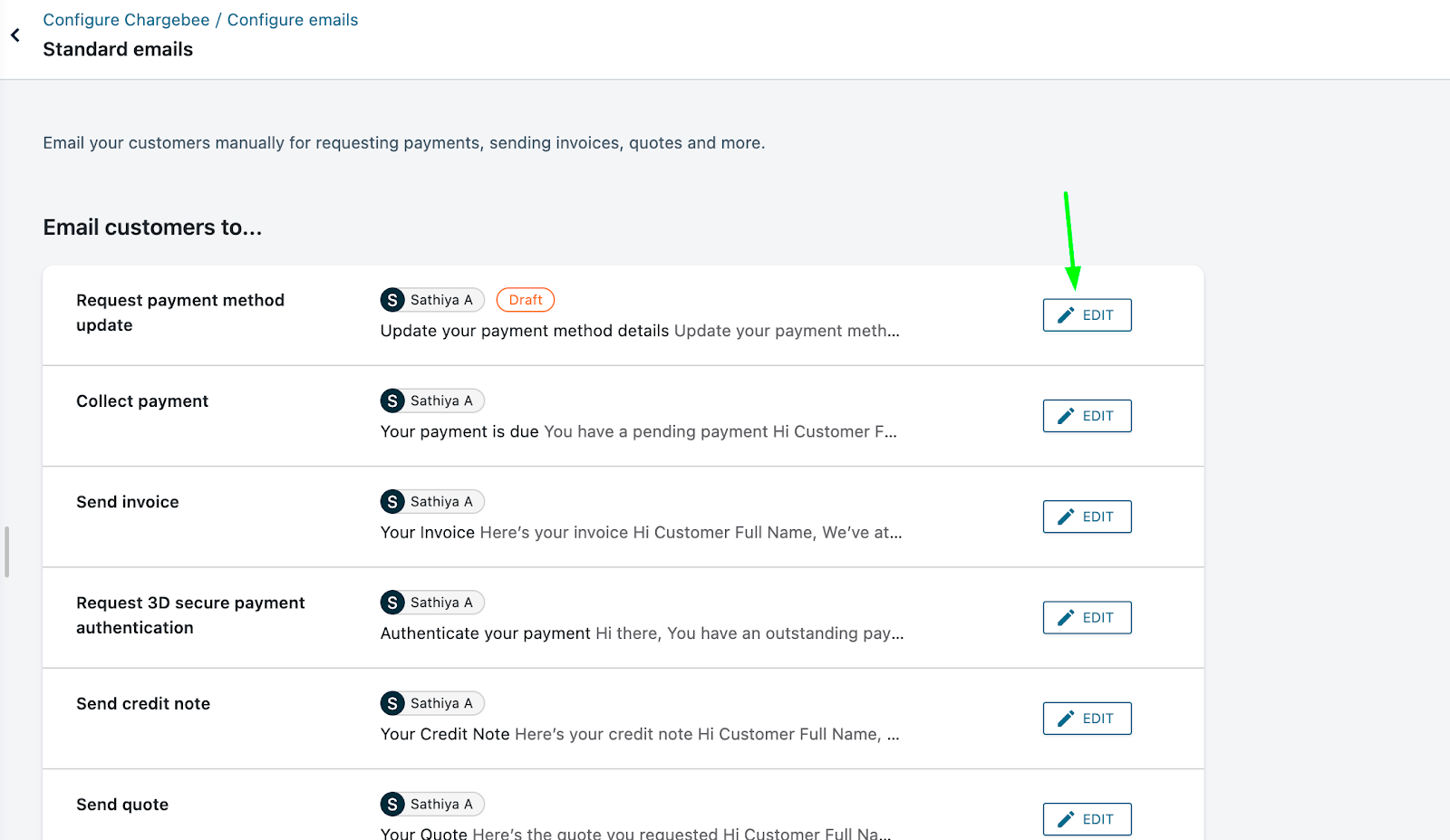Edit the Send credit note email

tap(1087, 719)
